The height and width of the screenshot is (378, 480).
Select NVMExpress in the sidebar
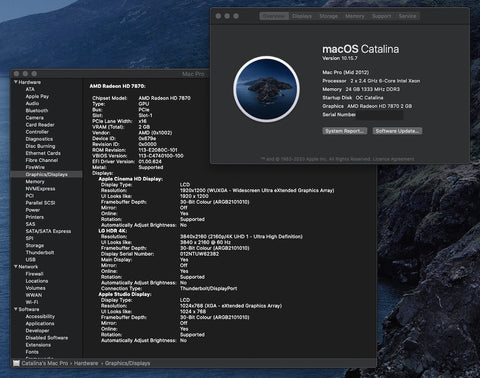coord(40,189)
